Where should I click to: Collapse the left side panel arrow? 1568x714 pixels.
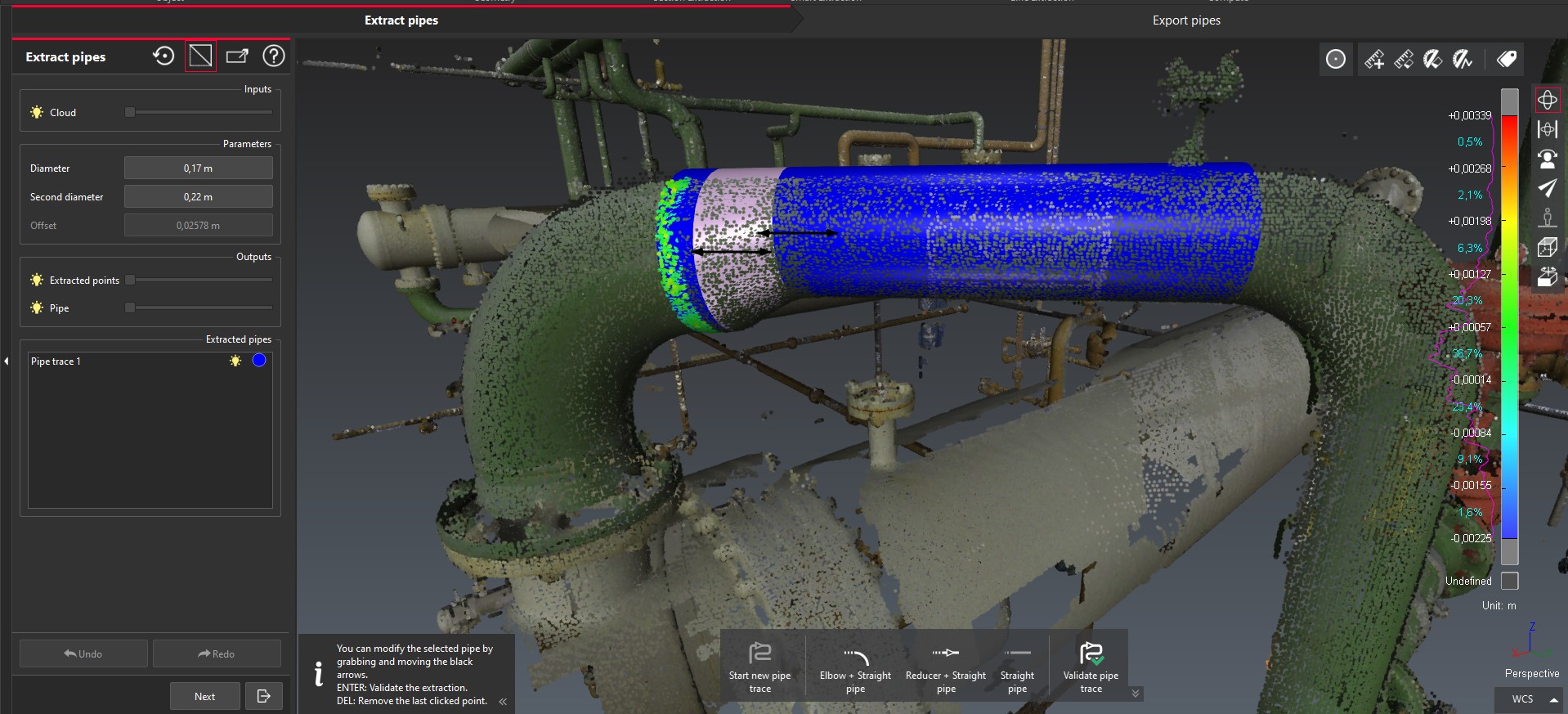point(7,361)
